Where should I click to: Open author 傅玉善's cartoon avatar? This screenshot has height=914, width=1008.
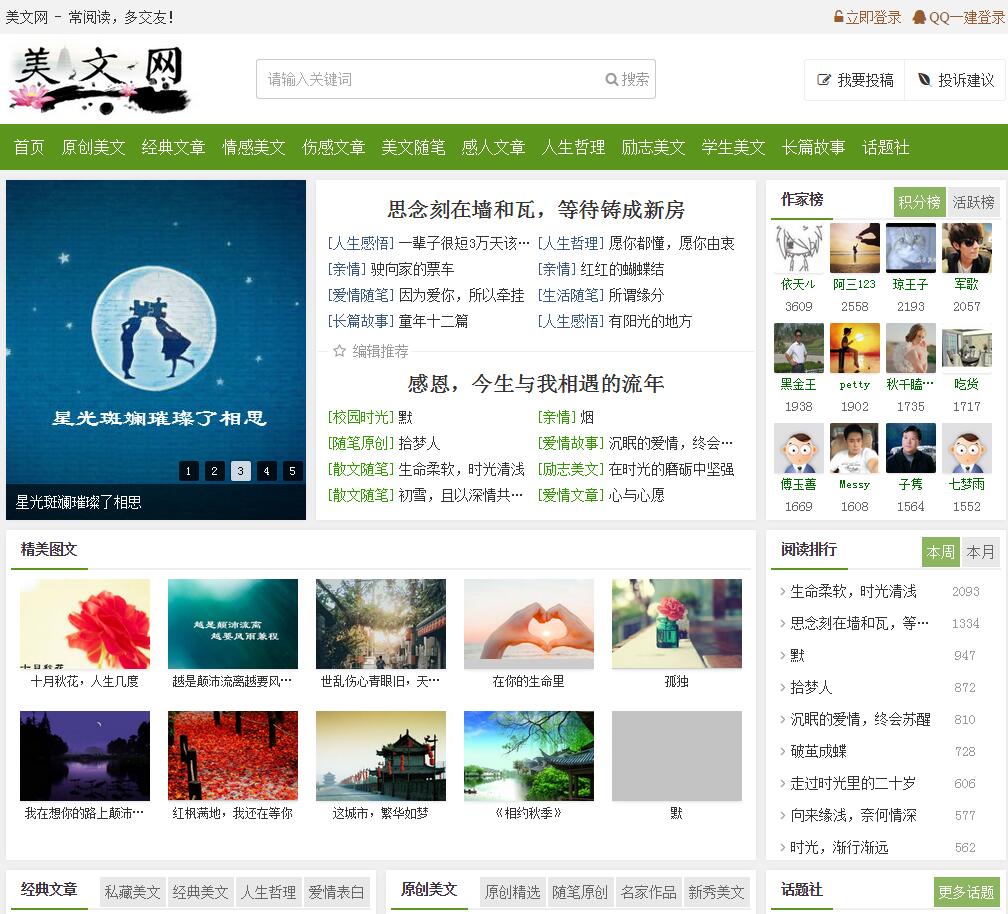tap(798, 448)
